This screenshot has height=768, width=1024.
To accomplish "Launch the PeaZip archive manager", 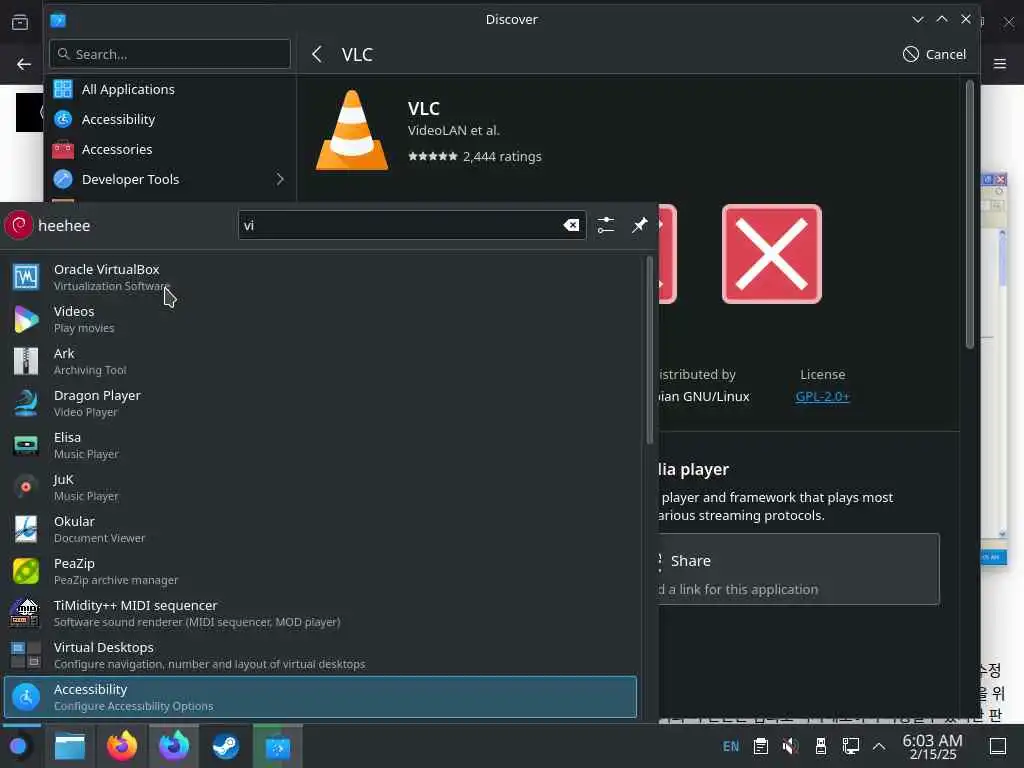I will click(x=320, y=571).
